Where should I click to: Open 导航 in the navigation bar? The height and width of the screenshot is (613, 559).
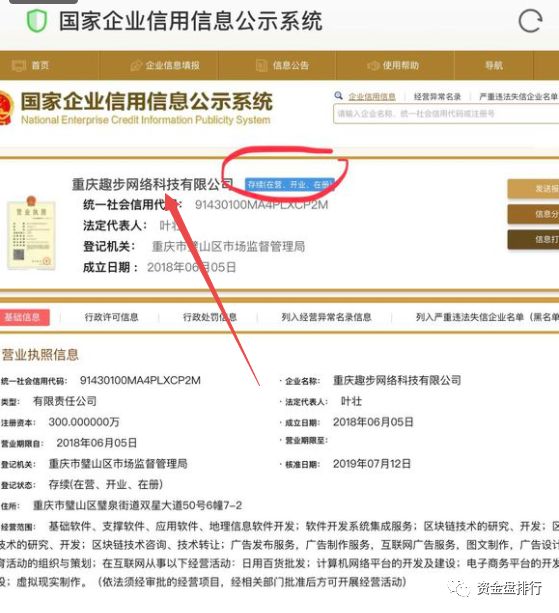coord(494,65)
